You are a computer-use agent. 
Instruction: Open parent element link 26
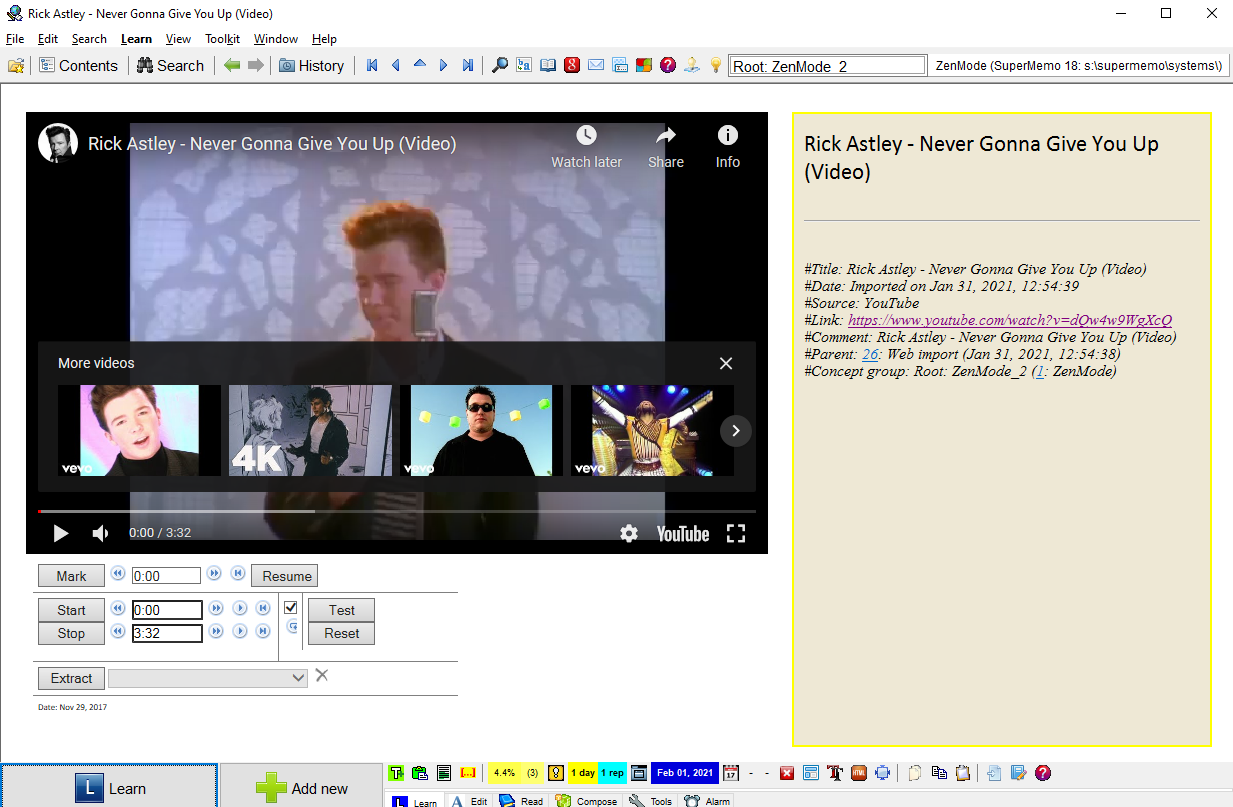(x=869, y=354)
